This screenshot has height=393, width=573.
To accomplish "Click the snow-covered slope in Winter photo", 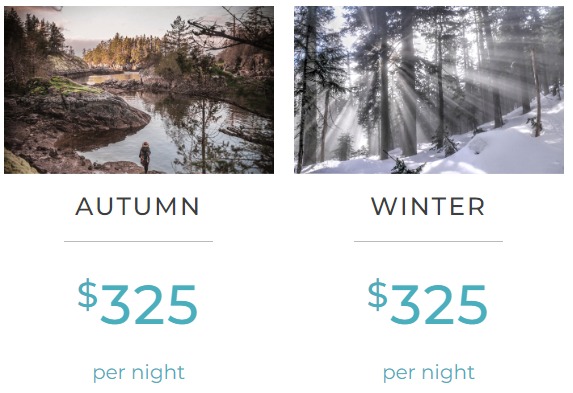I will tap(504, 146).
